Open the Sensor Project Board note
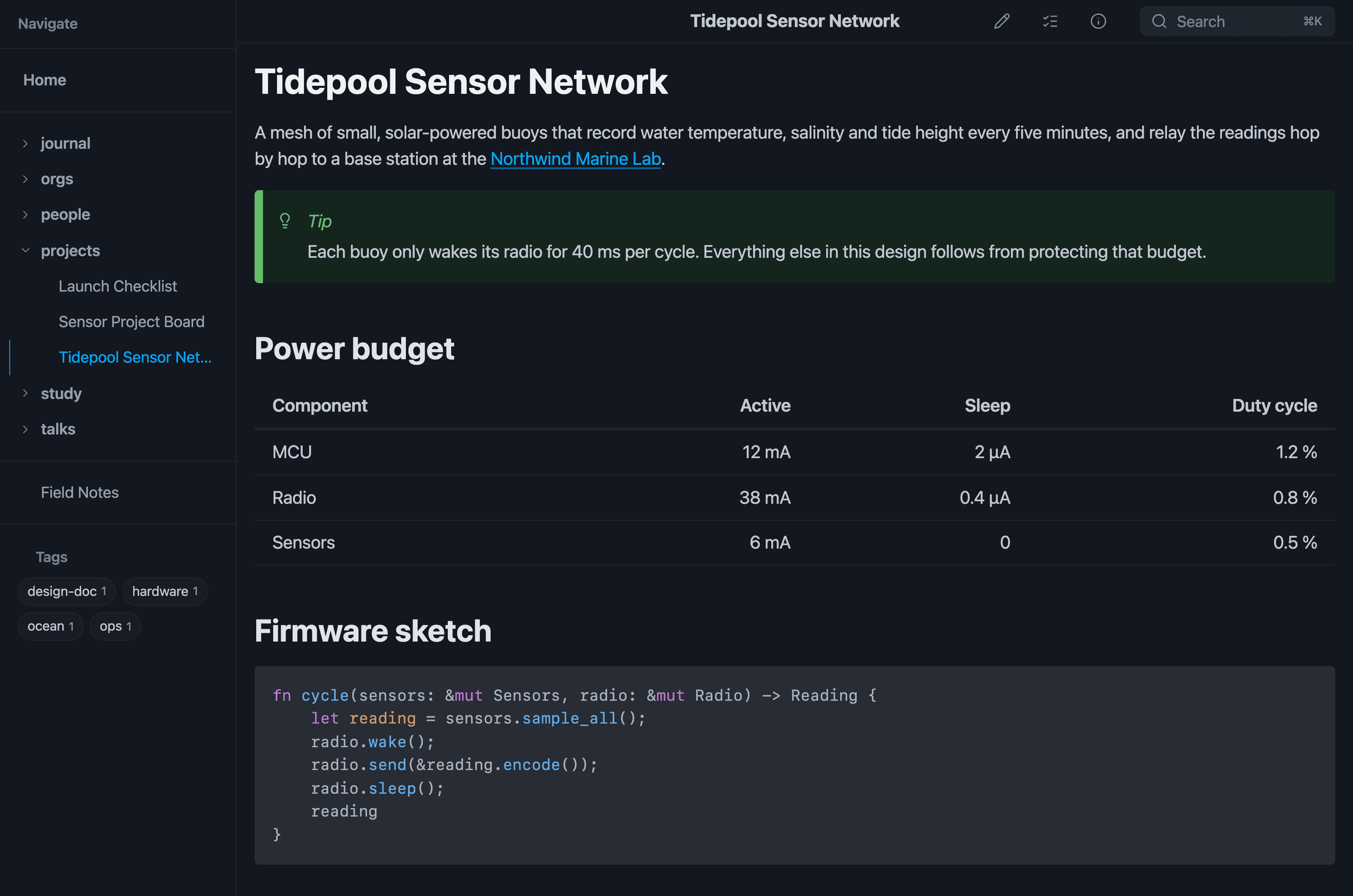 pos(131,322)
